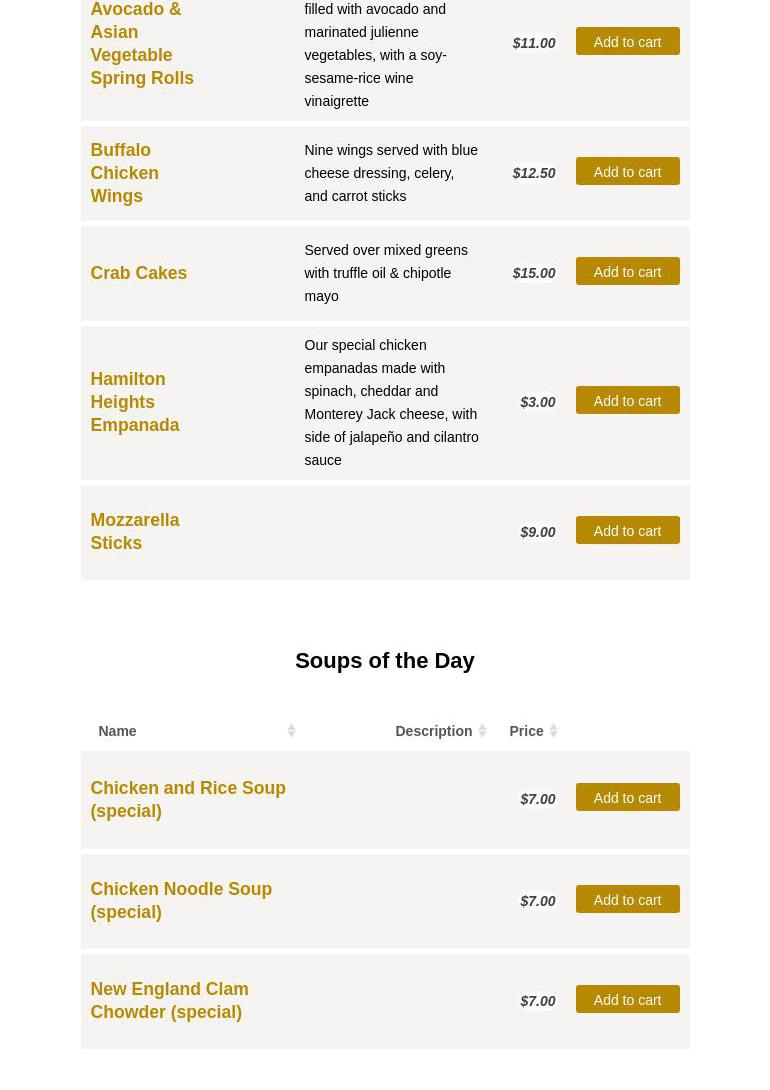Open the Mozzarella Sticks product link
Image resolution: width=770 pixels, height=1090 pixels.
click(x=134, y=531)
